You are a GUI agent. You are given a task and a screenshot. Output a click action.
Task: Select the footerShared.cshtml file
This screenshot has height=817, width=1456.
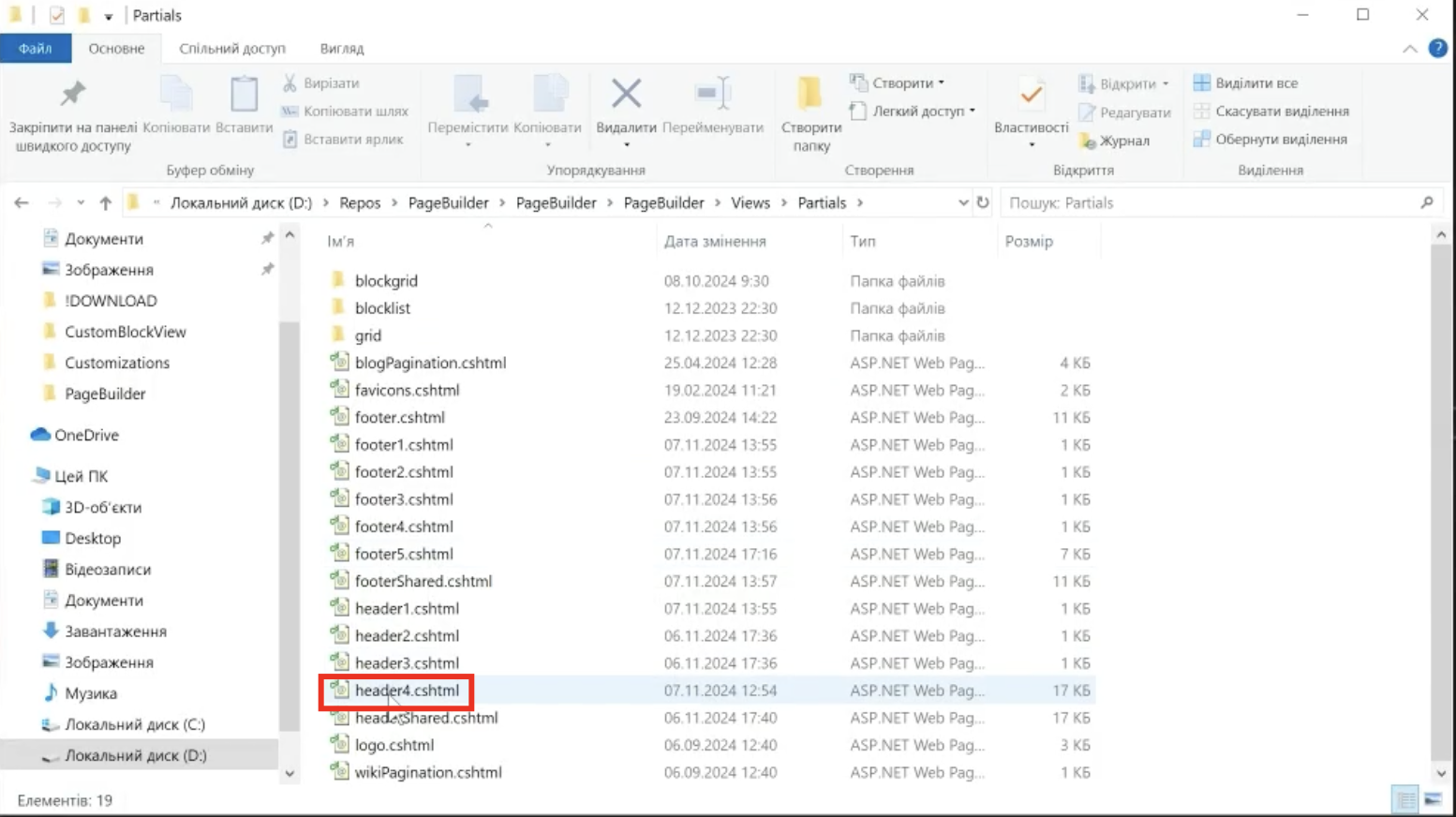(423, 581)
